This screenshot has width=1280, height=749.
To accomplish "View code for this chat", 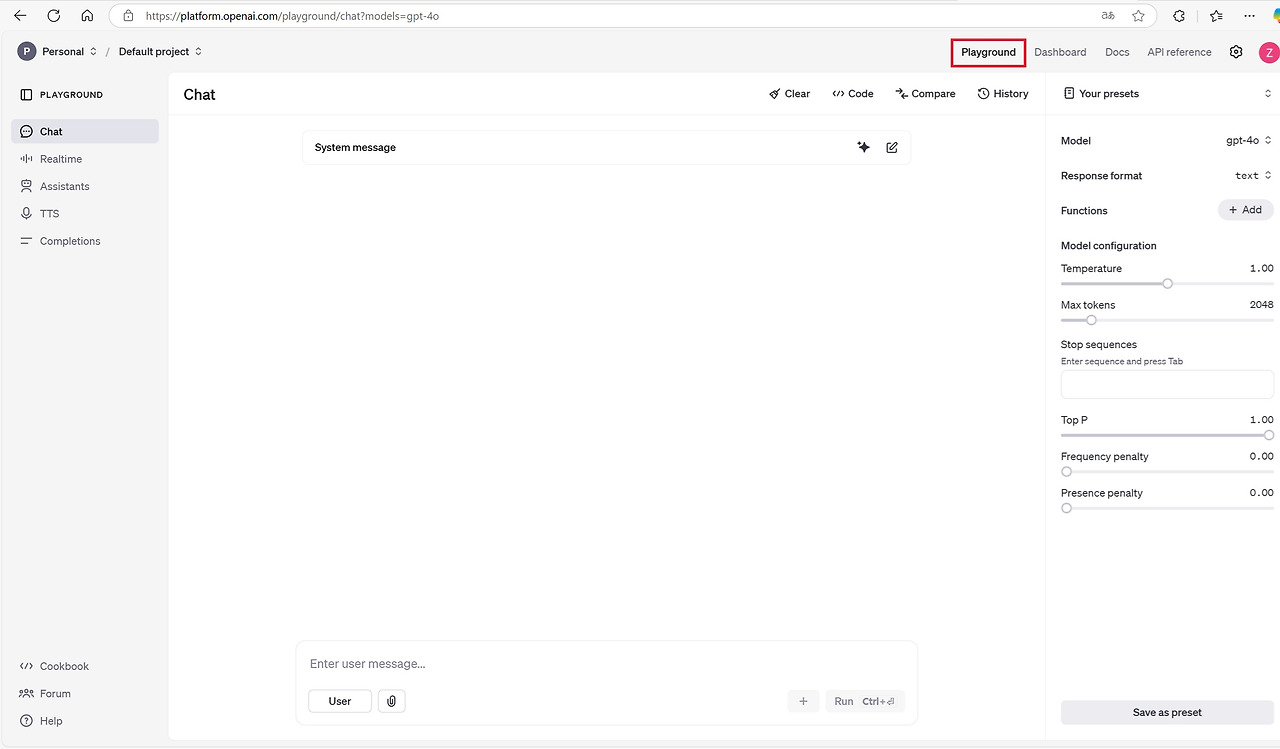I will point(853,94).
